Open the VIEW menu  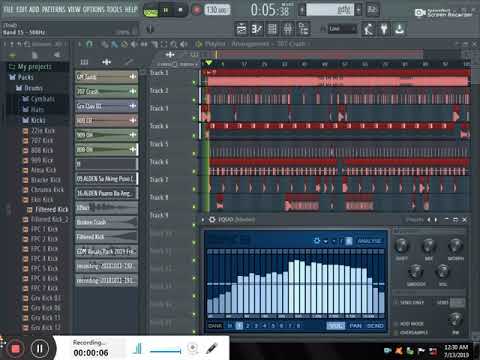coord(74,9)
